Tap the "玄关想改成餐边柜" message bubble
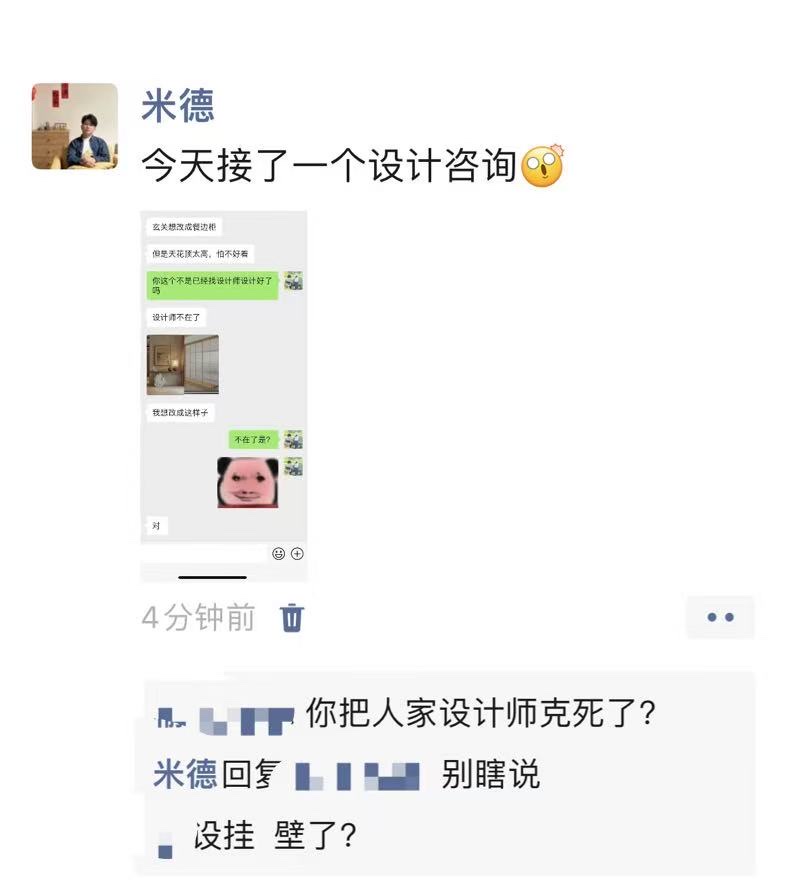 point(184,227)
